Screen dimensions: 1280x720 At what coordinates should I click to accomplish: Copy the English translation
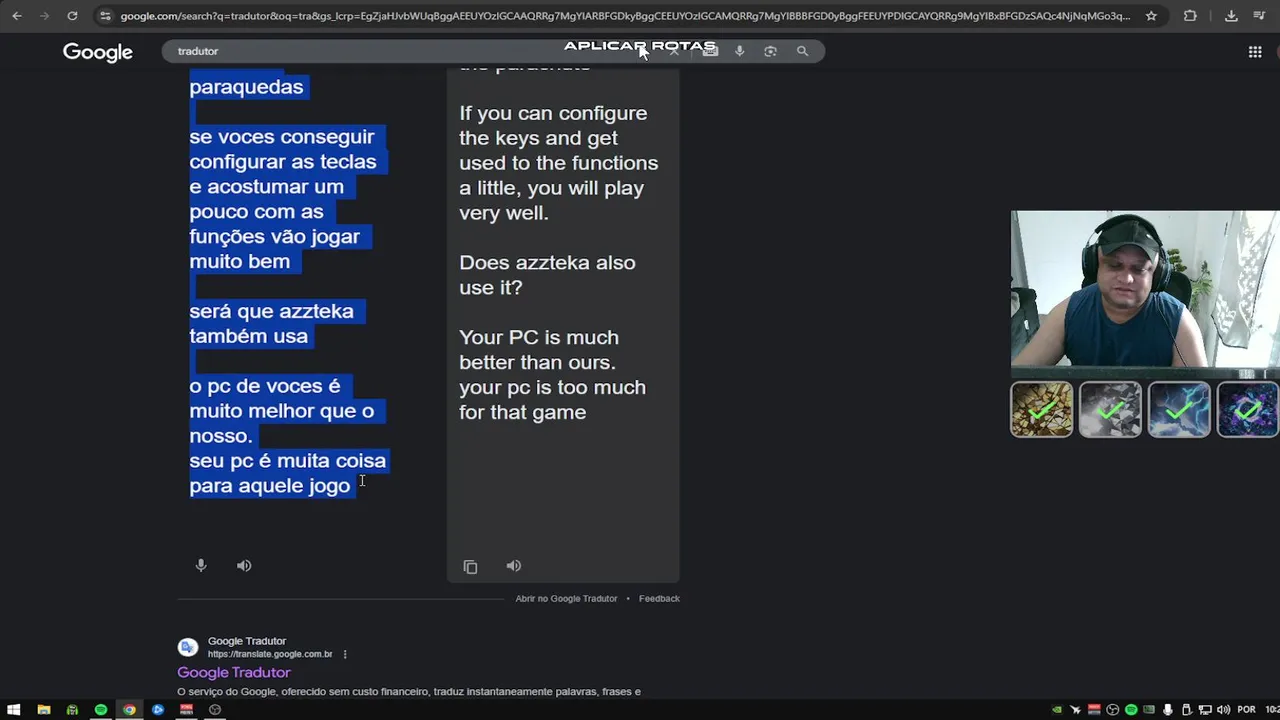point(470,567)
